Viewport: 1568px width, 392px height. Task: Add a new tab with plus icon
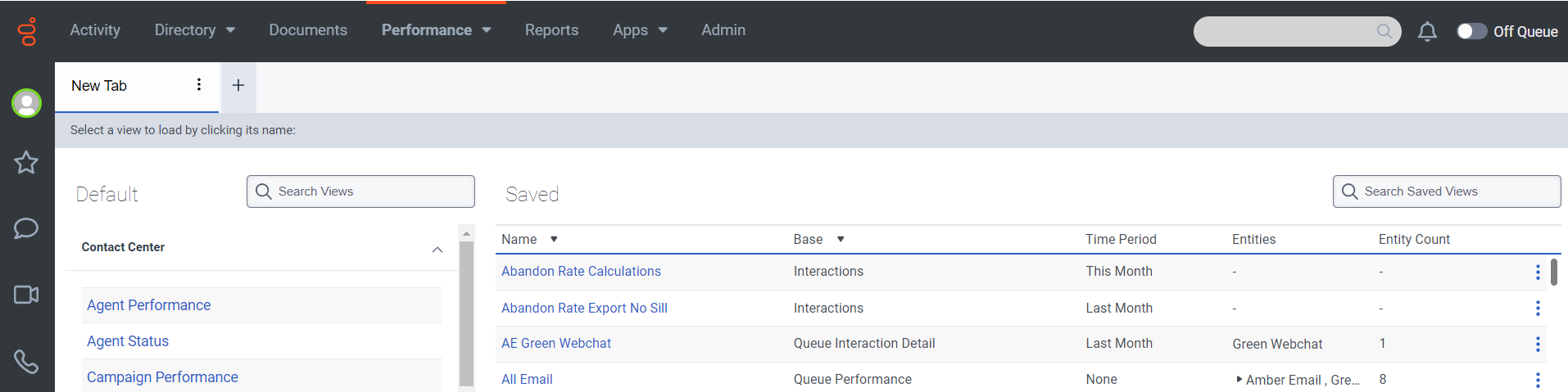pos(238,85)
